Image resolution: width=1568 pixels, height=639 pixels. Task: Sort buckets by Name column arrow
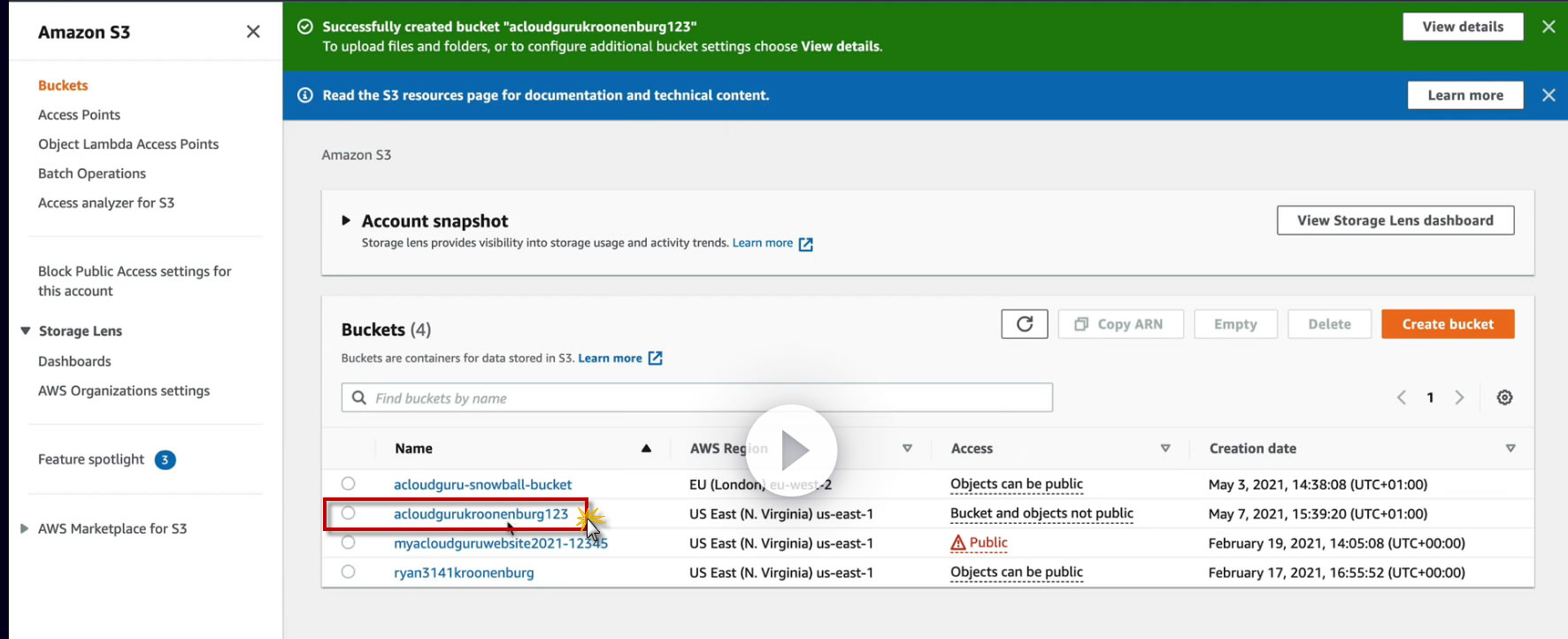(x=646, y=449)
